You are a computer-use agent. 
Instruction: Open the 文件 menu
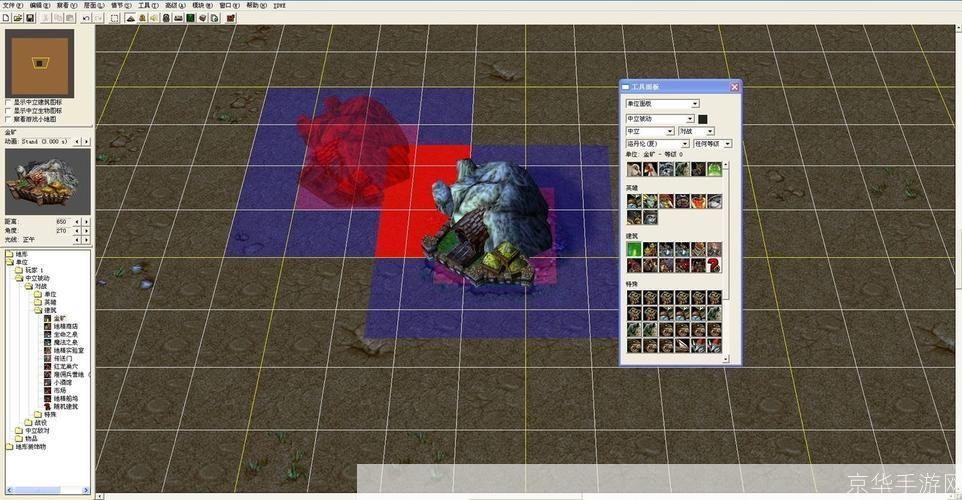coord(12,5)
